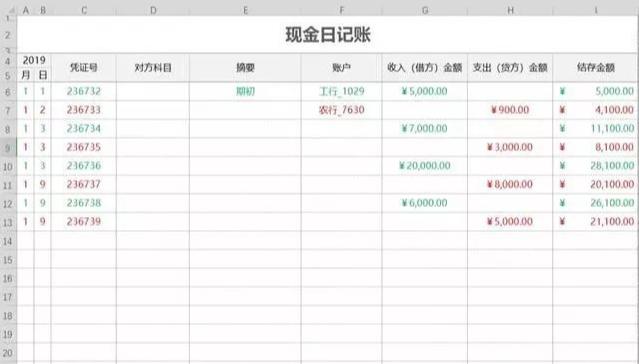Click balance cell 20,100.00
Screen dimensions: 639x364
pos(596,185)
